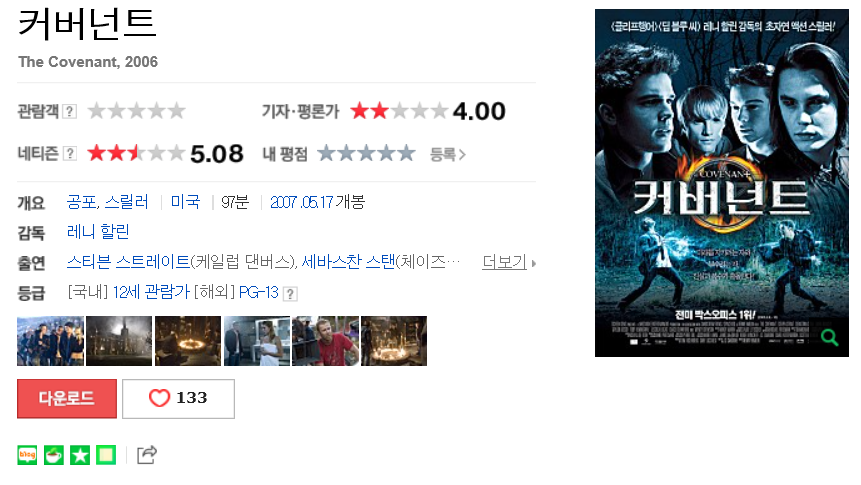Toggle the heart like button showing 133
This screenshot has height=485, width=861.
[178, 398]
